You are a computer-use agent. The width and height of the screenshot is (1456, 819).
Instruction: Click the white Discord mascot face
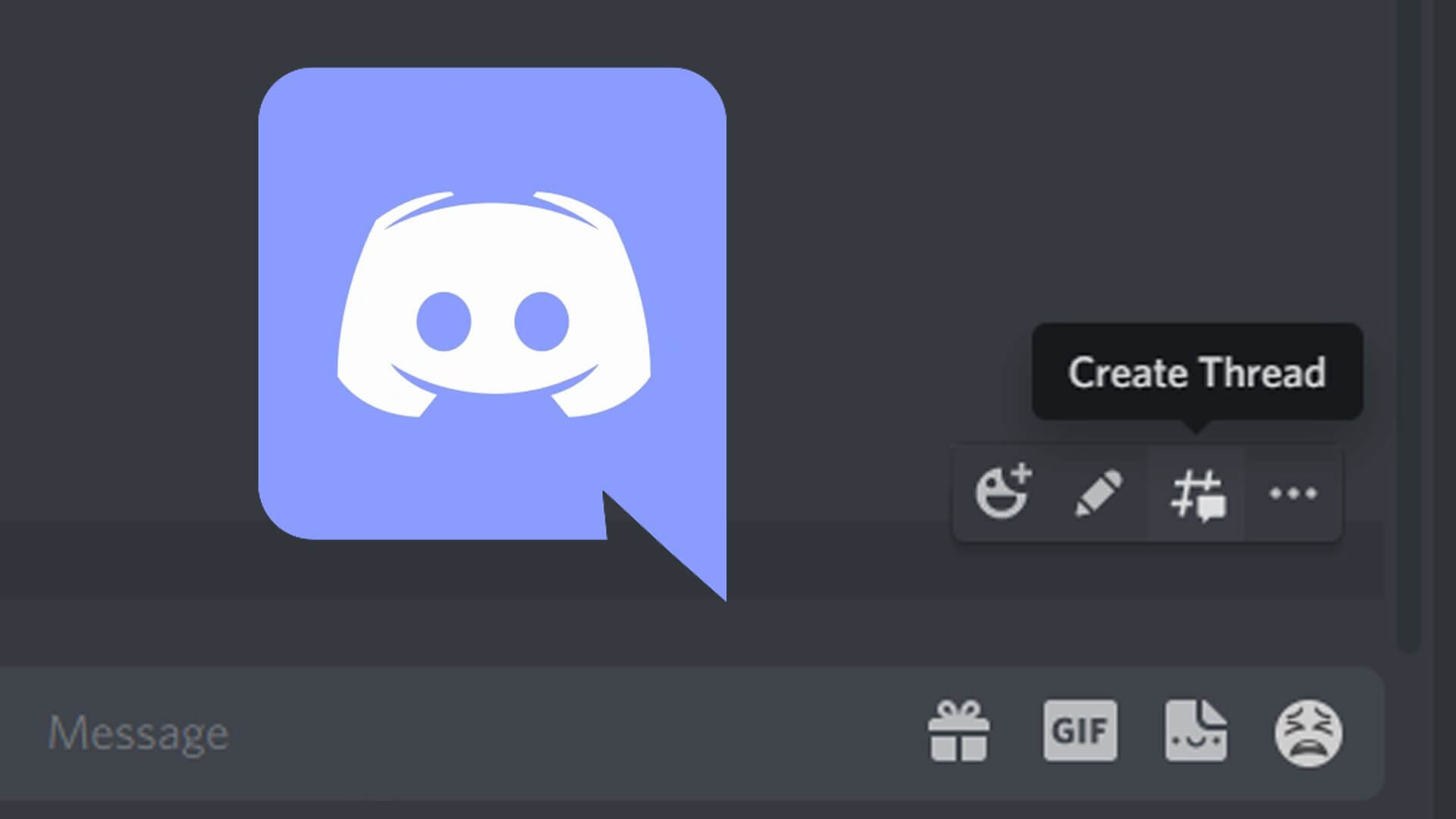pos(493,303)
